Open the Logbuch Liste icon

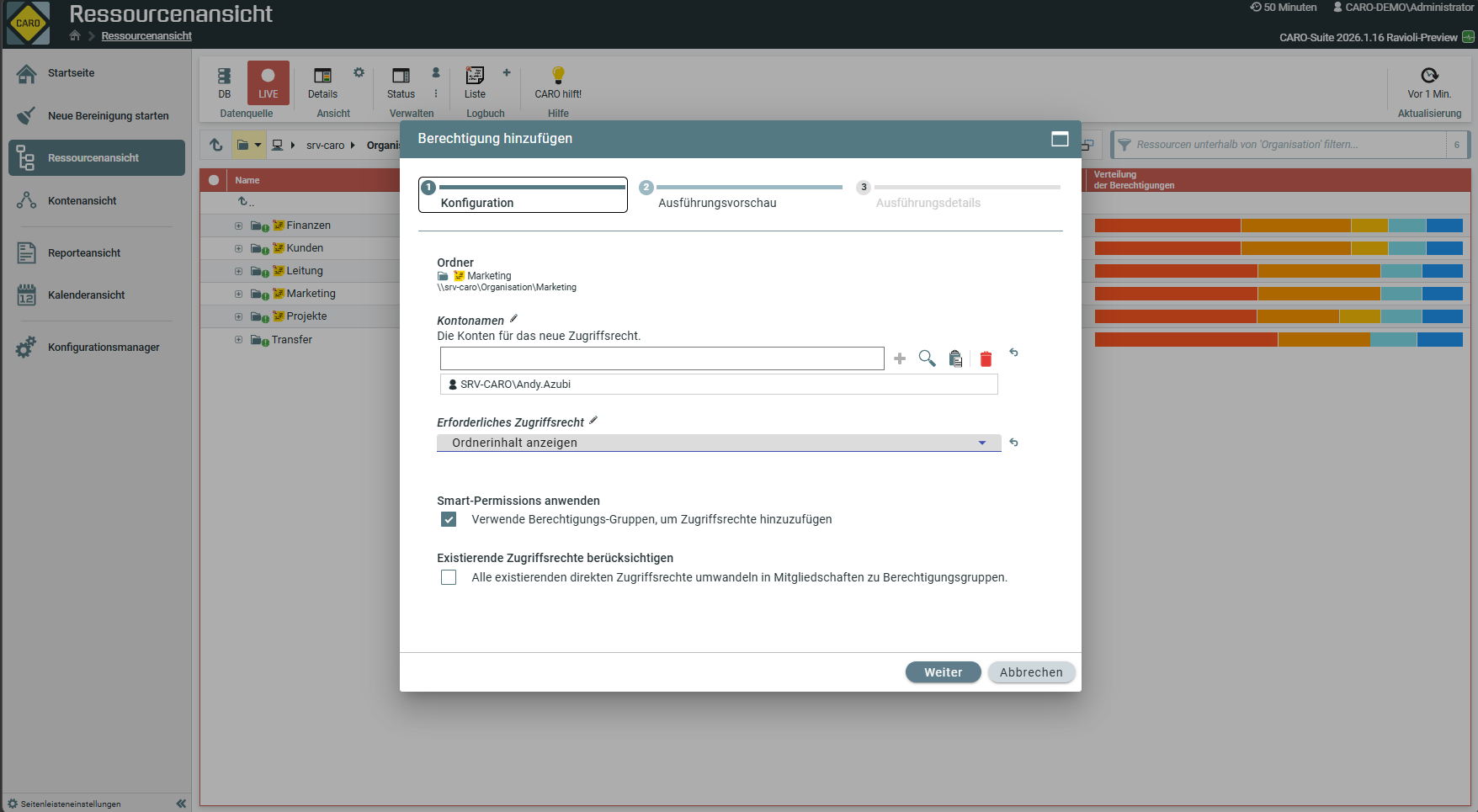(x=475, y=82)
